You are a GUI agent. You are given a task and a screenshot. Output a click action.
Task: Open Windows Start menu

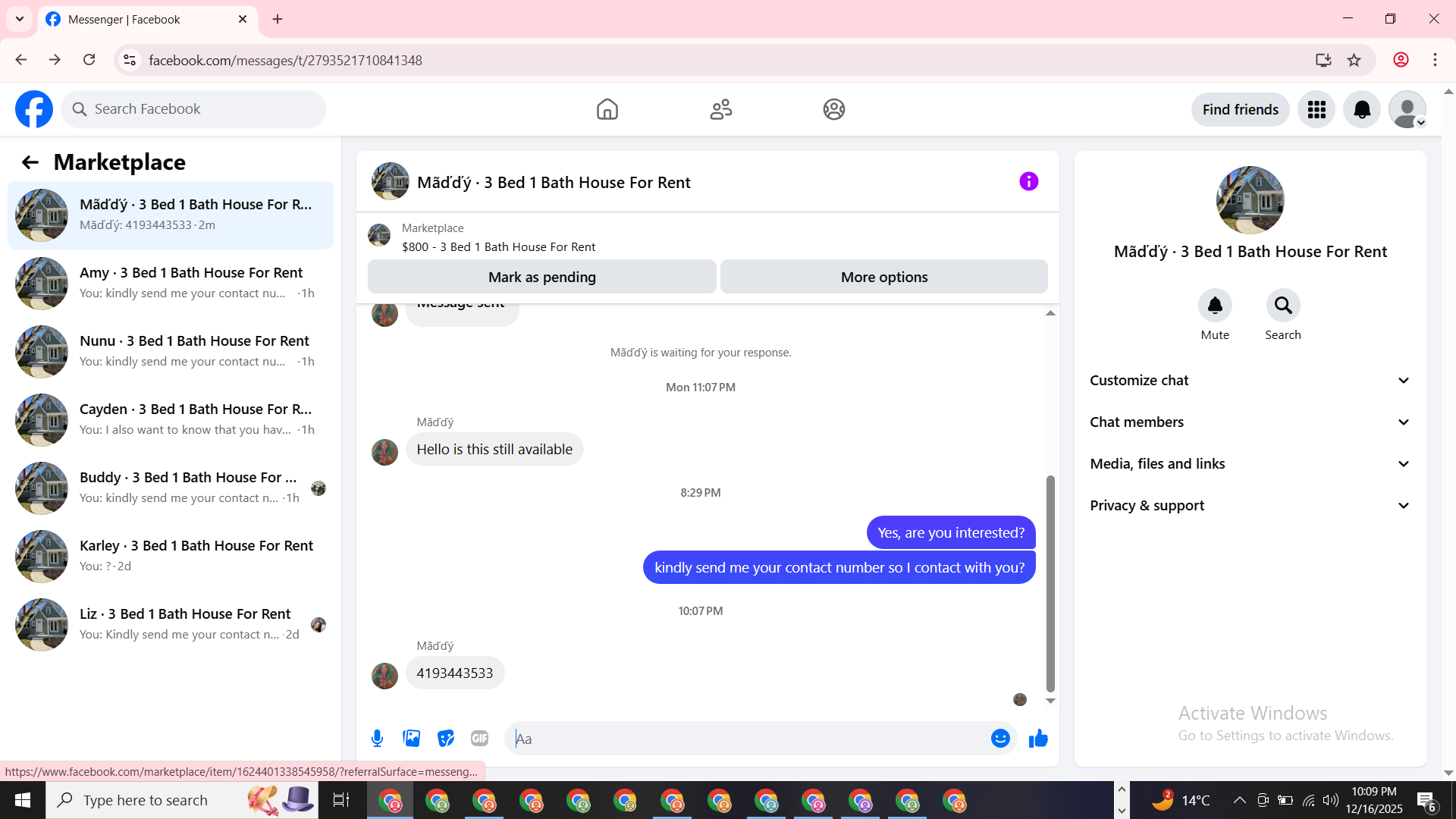pos(23,800)
